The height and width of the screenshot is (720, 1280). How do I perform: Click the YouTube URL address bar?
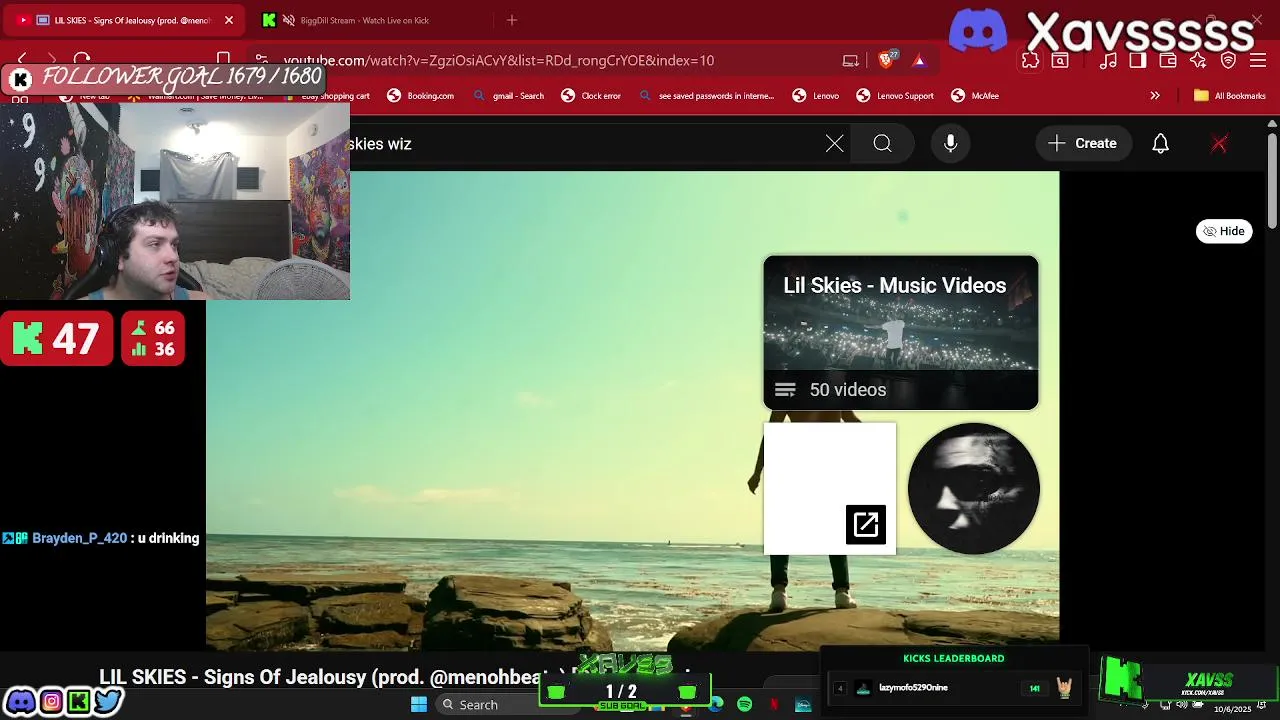(498, 60)
